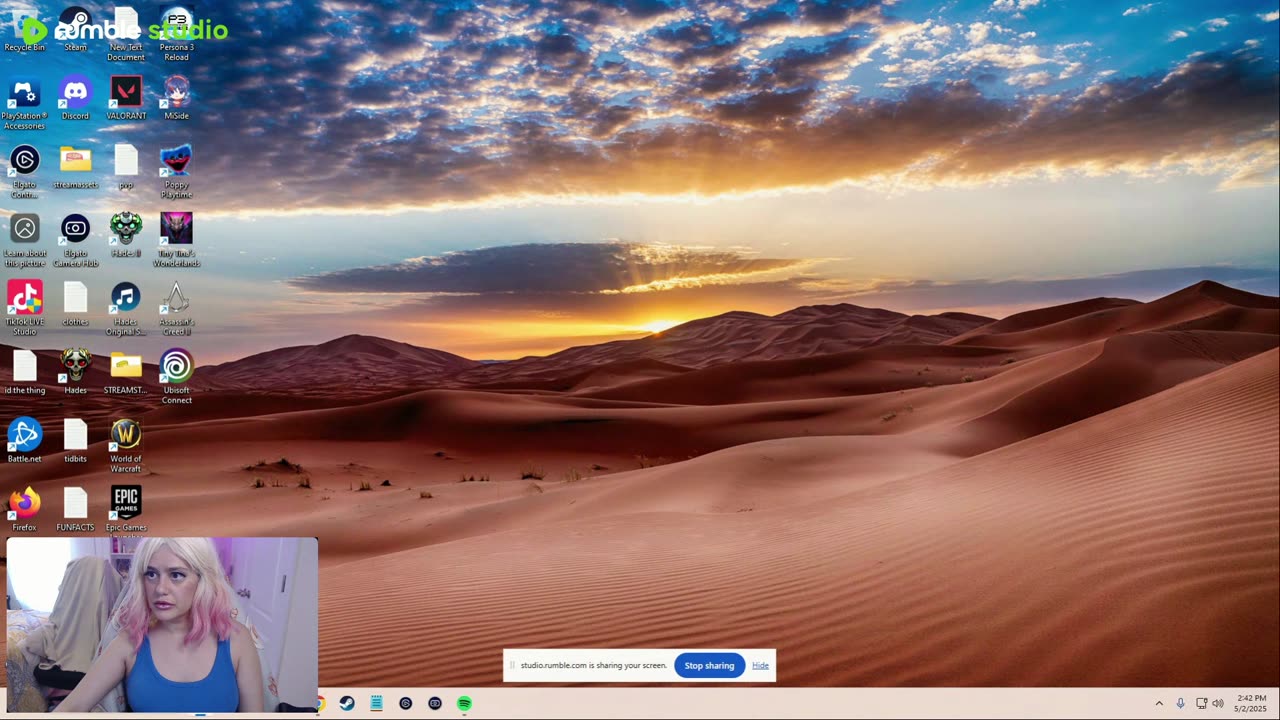
Task: Select the MiSide game shortcut
Action: coord(176,98)
